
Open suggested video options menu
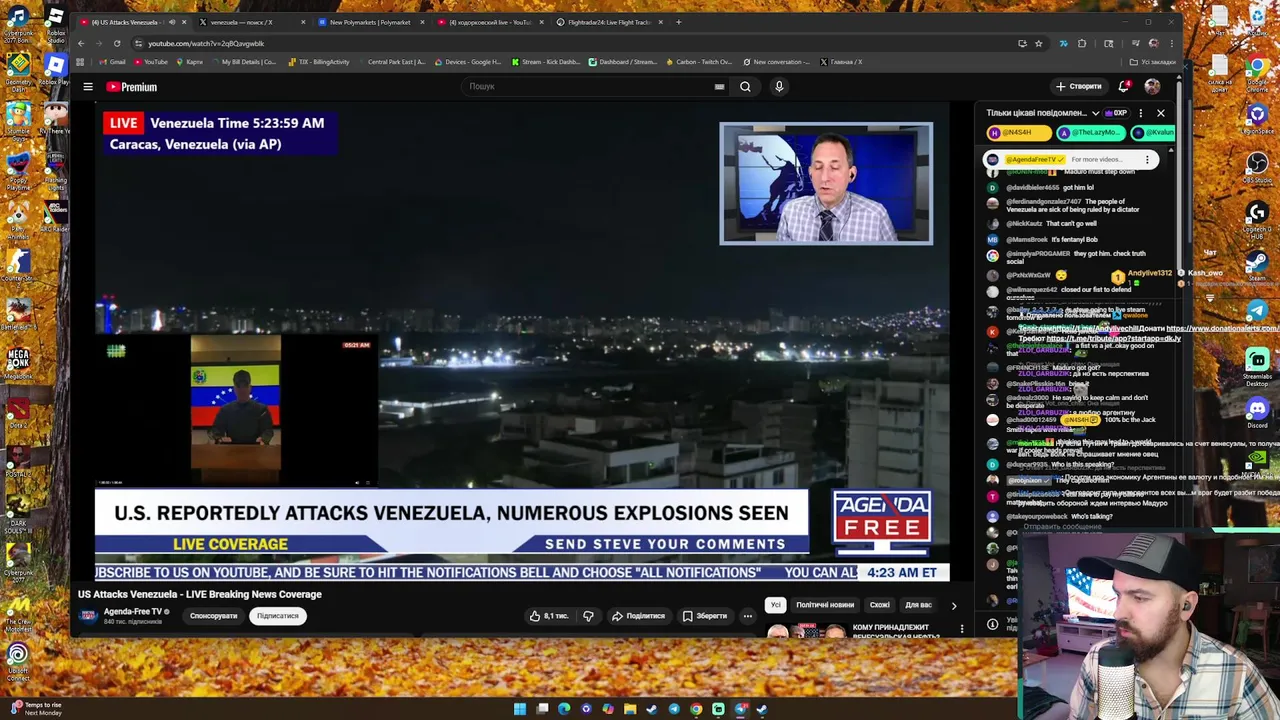pyautogui.click(x=962, y=629)
